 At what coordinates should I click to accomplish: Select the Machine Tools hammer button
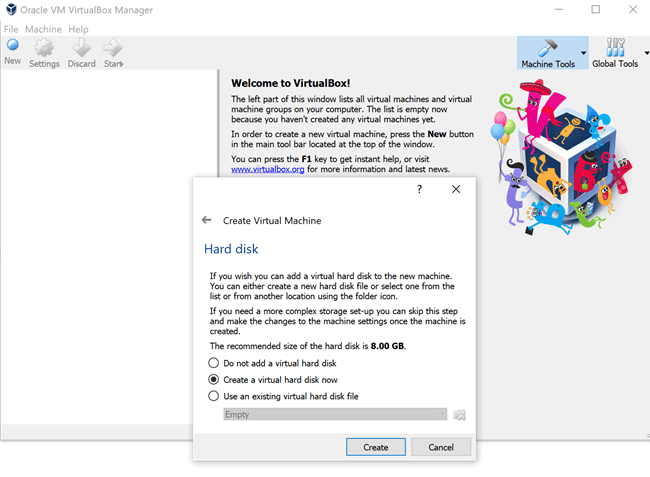(x=548, y=53)
